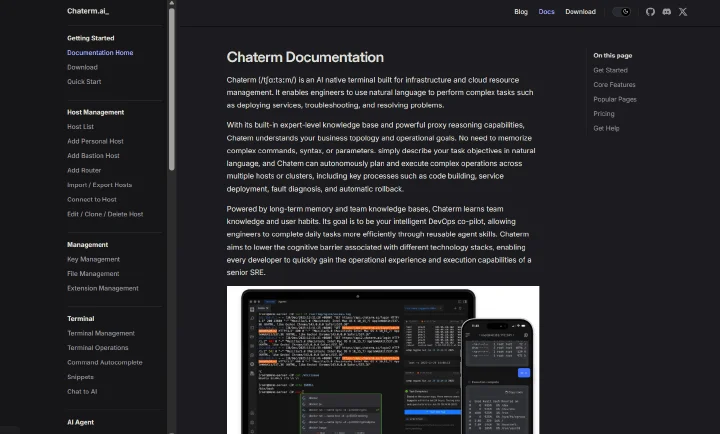Image resolution: width=720 pixels, height=434 pixels.
Task: Open Chat to AI page
Action: click(82, 392)
